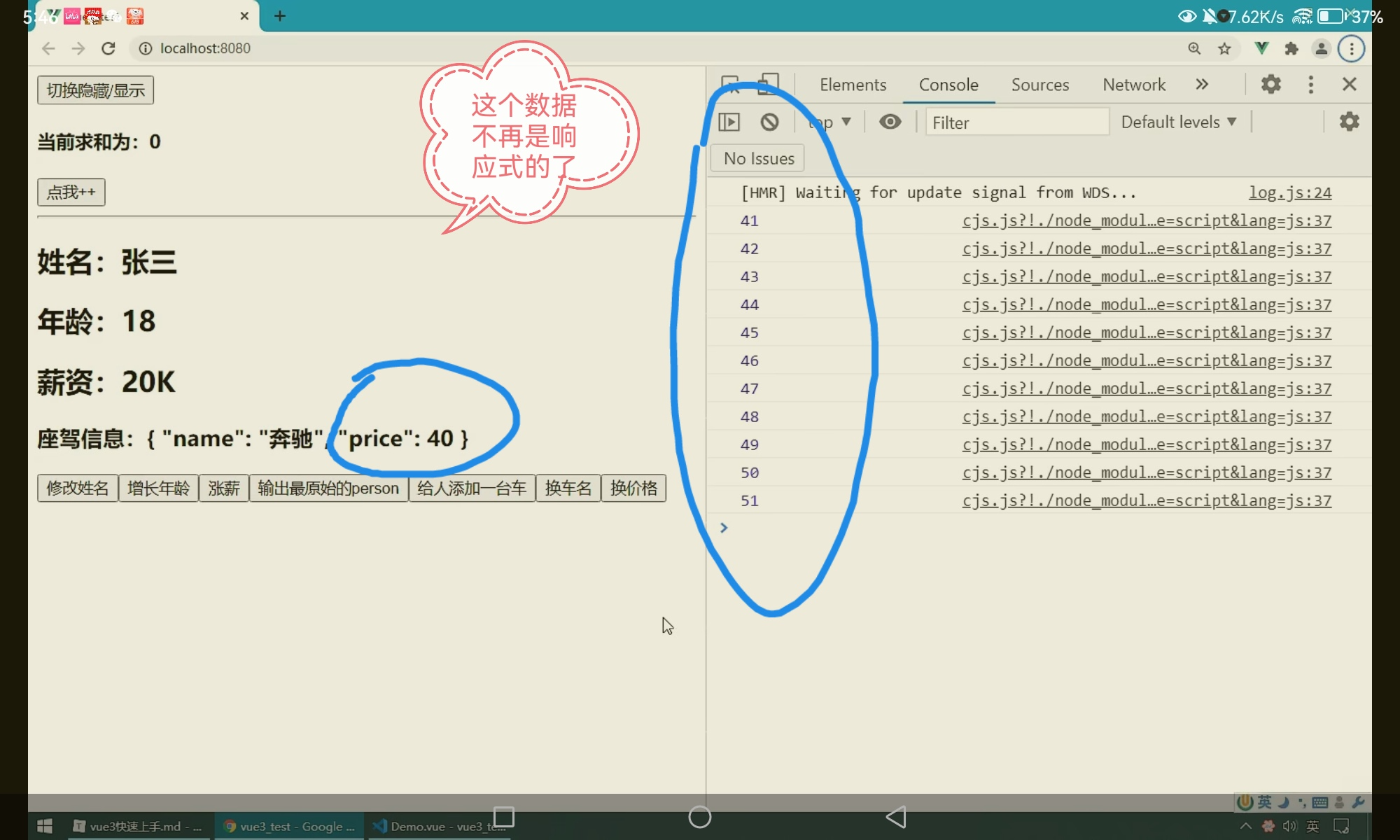
Task: Open the Vue devtools extension icon
Action: 1261,48
